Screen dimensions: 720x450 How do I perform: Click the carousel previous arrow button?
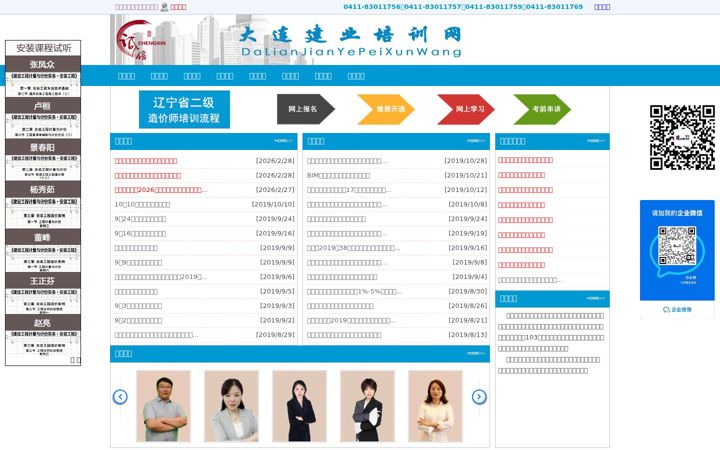pyautogui.click(x=120, y=397)
